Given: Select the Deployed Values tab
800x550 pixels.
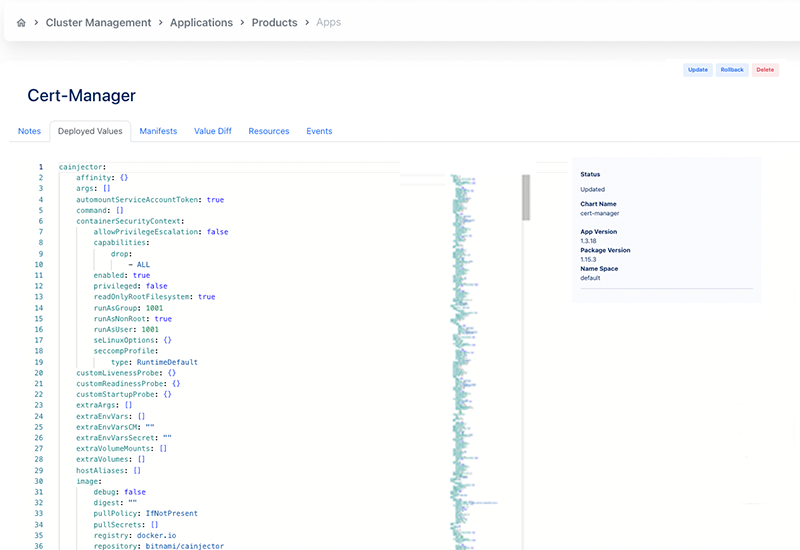Looking at the screenshot, I should click(90, 131).
